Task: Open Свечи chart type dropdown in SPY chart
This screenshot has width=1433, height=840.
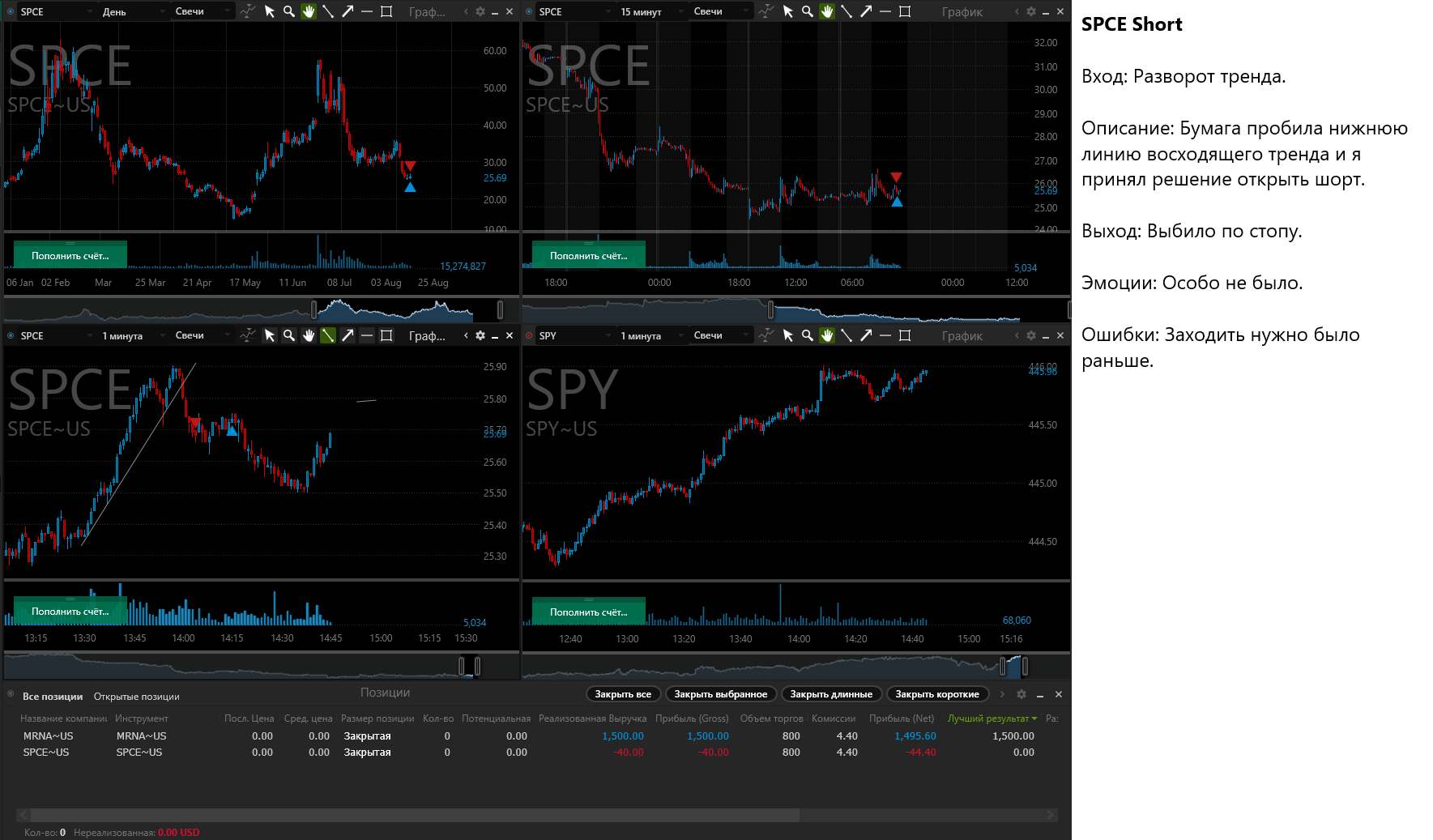Action: click(721, 335)
